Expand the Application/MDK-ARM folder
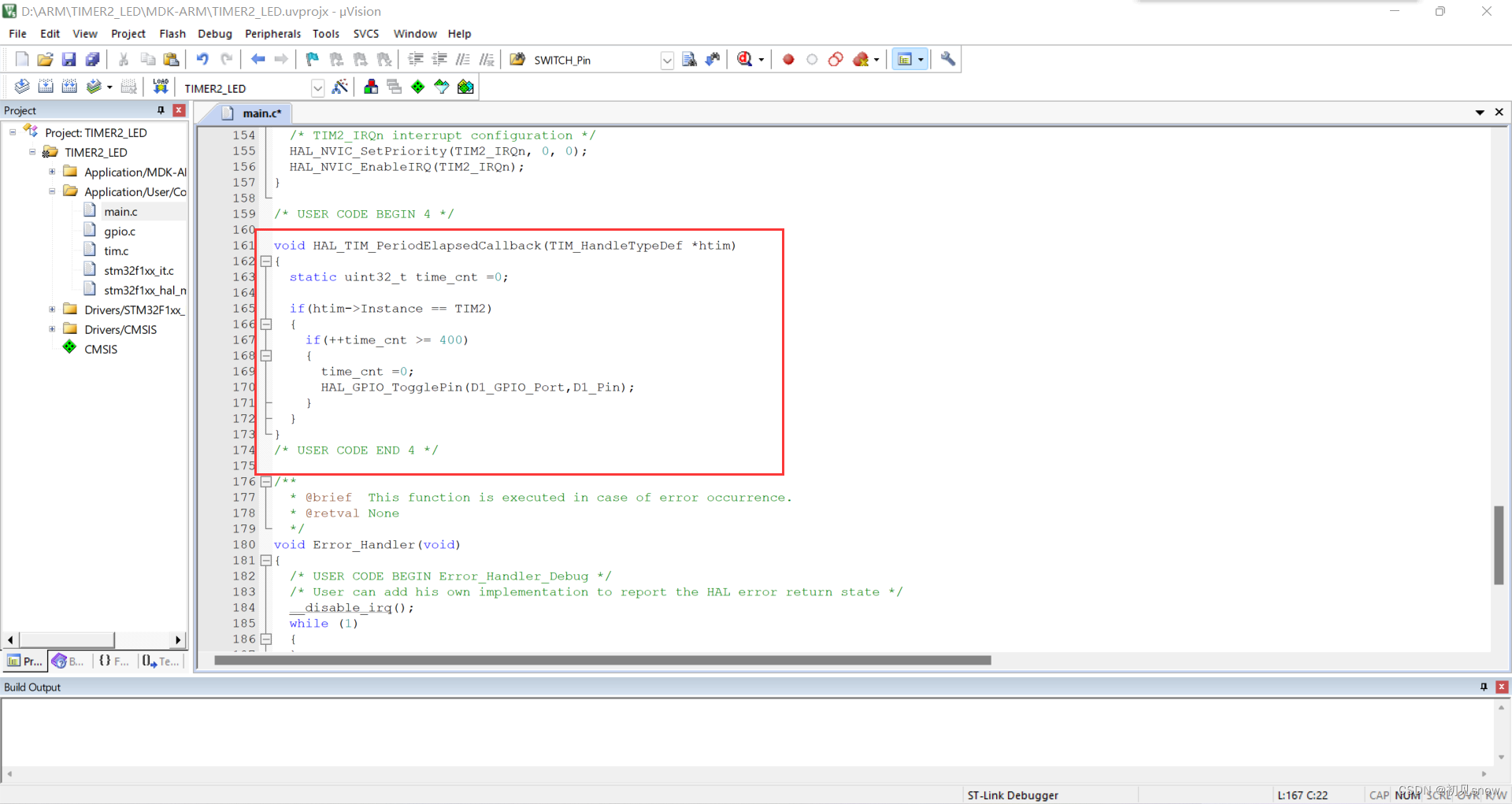Screen dimensions: 1512x804 pyautogui.click(x=52, y=172)
